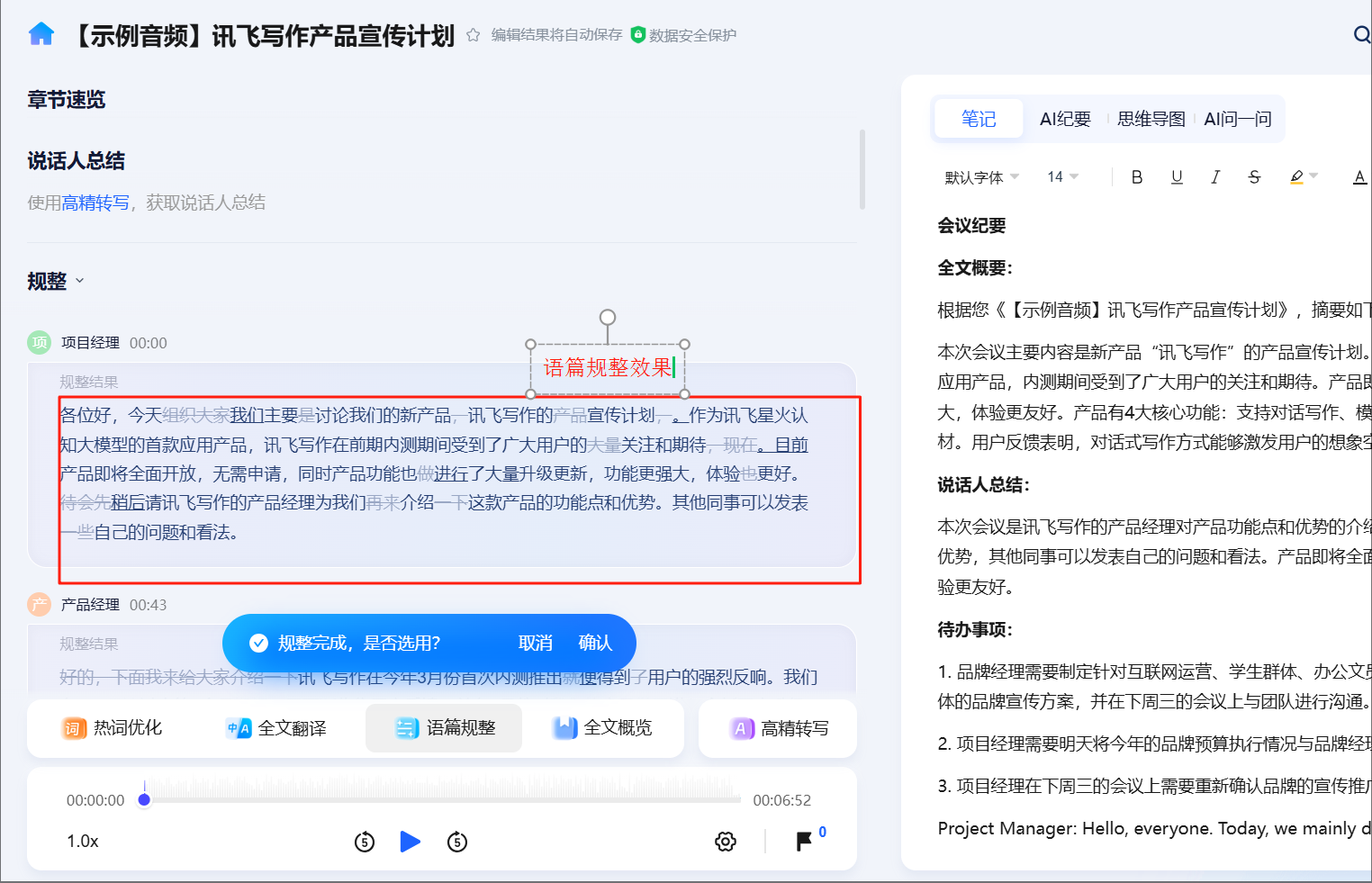The width and height of the screenshot is (1372, 883).
Task: Open the font size 14 dropdown
Action: point(1062,177)
